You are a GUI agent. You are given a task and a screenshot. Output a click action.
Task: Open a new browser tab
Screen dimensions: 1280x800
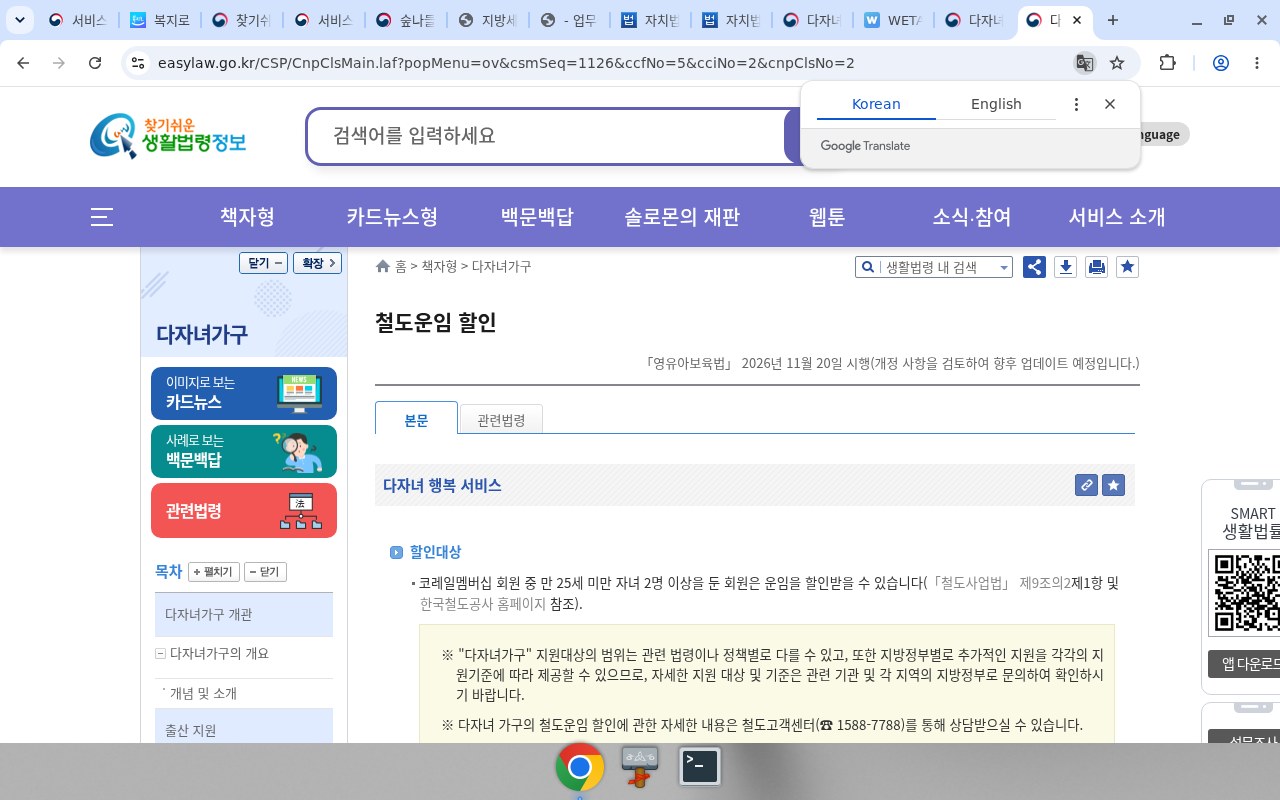1113,20
